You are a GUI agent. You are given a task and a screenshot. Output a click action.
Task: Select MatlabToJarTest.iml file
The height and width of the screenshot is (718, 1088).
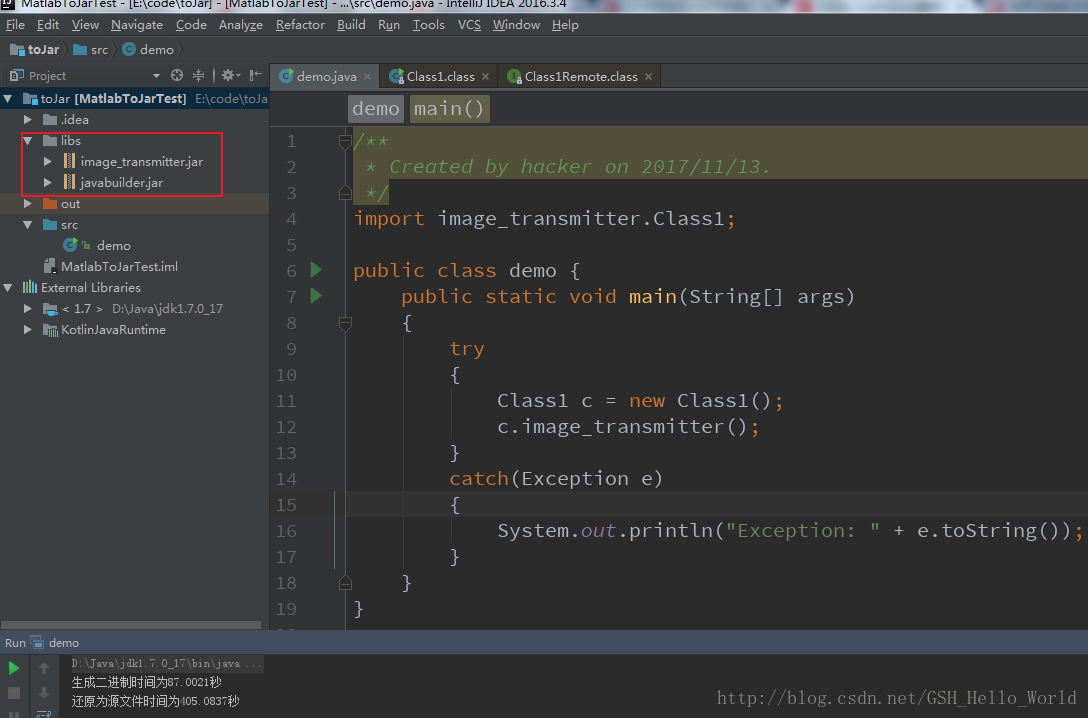pos(119,266)
